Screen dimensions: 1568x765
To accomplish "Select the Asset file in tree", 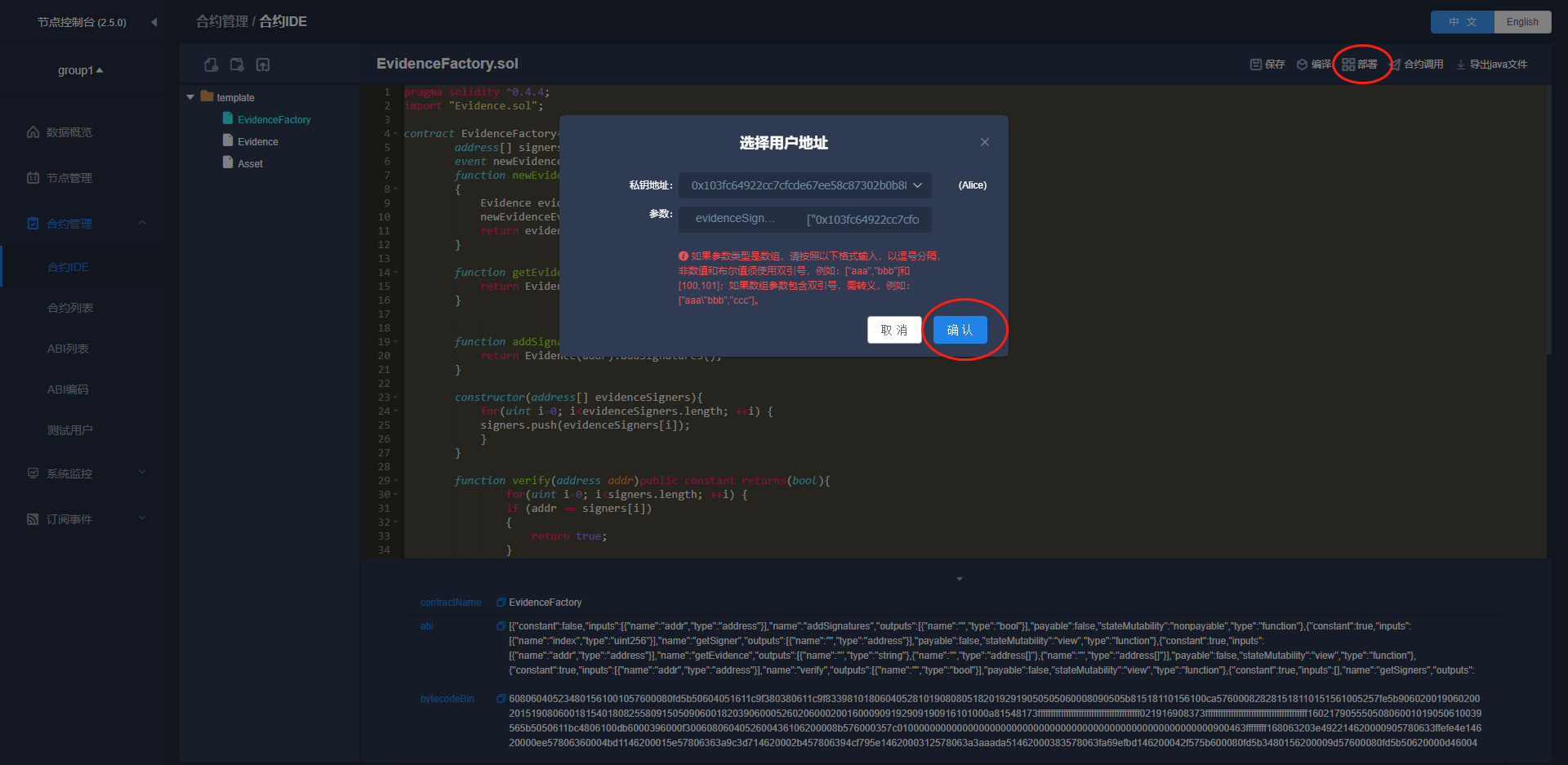I will tap(250, 163).
